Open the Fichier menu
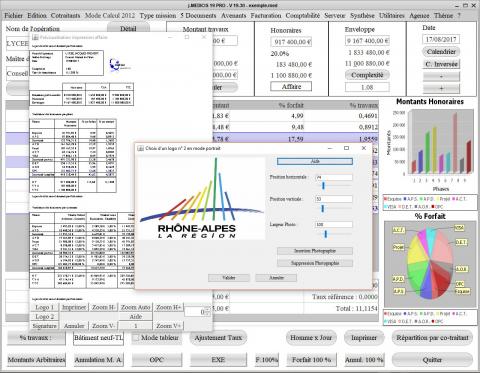The width and height of the screenshot is (480, 373). point(13,16)
